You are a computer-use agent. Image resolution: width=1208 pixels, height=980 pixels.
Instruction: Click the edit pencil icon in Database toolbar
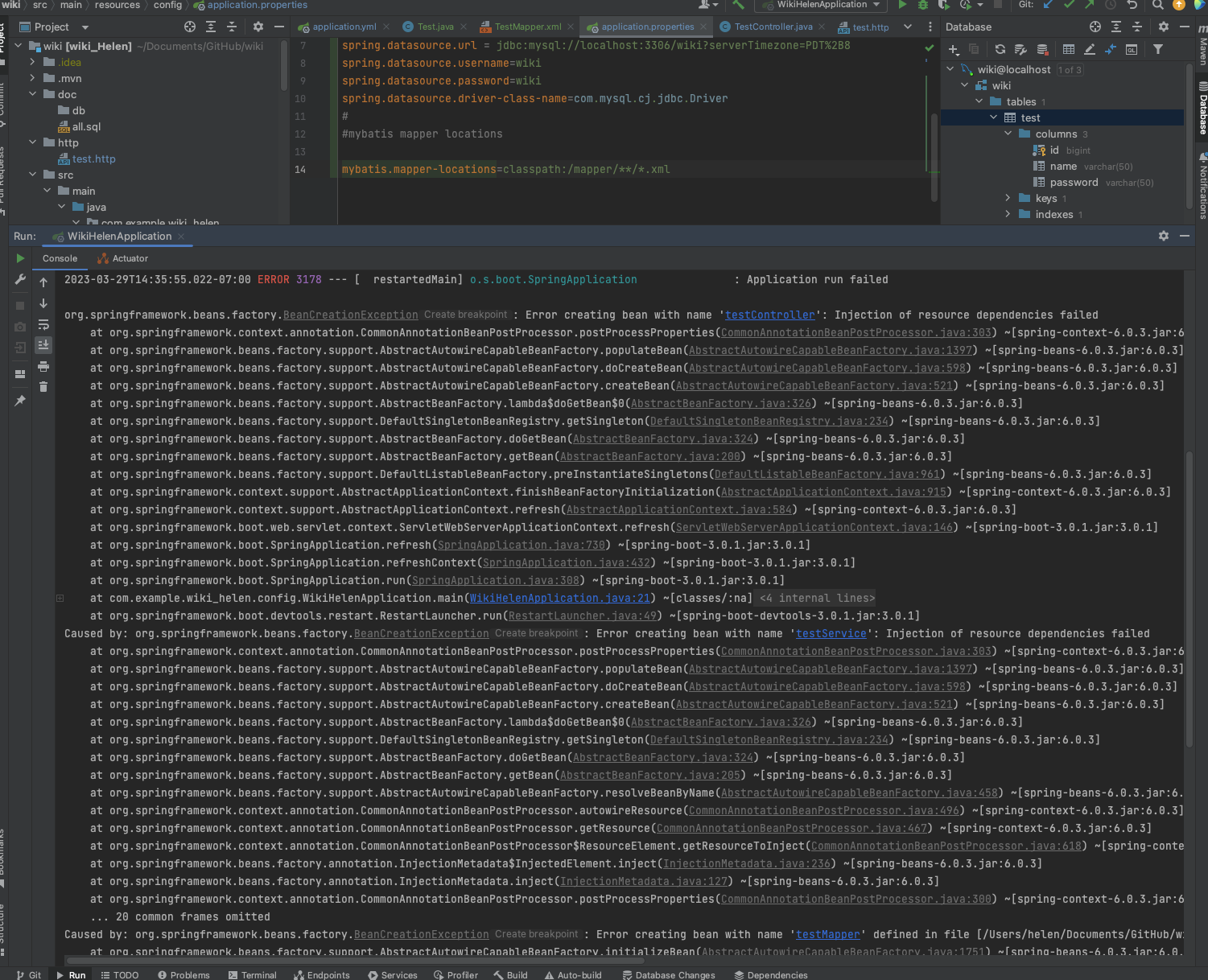pyautogui.click(x=1090, y=50)
